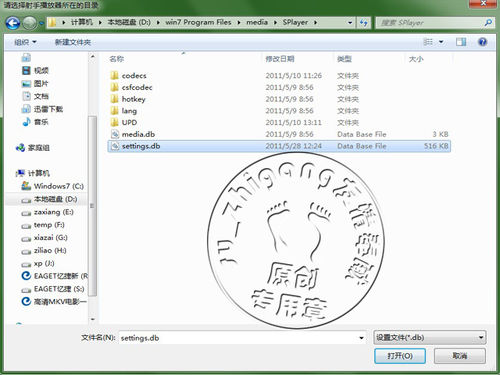
Task: Open EAGET忆捷 (S:) drive
Action: (x=53, y=289)
